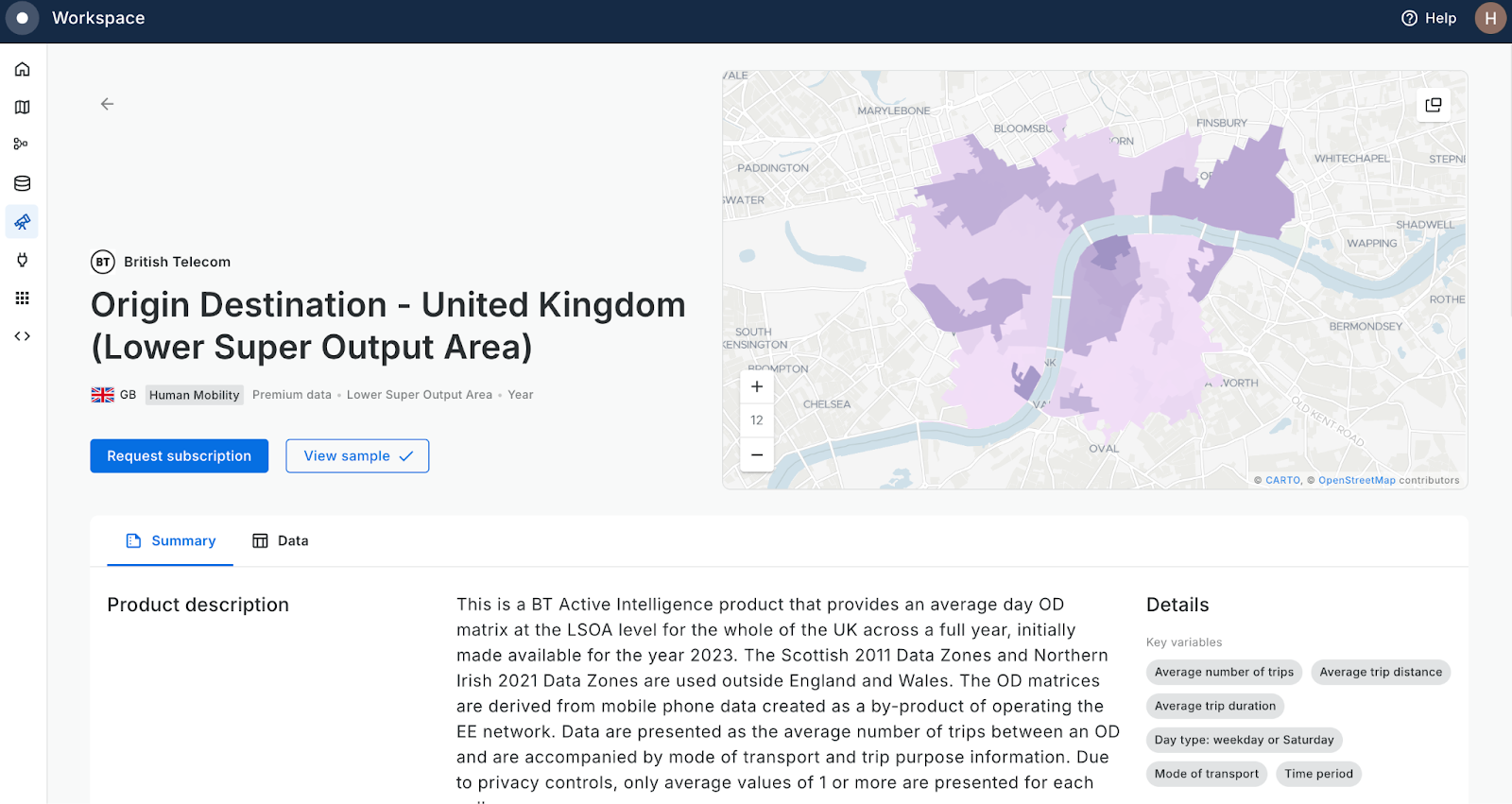The width and height of the screenshot is (1512, 804).
Task: Open Connections via the plug icon
Action: (21, 260)
